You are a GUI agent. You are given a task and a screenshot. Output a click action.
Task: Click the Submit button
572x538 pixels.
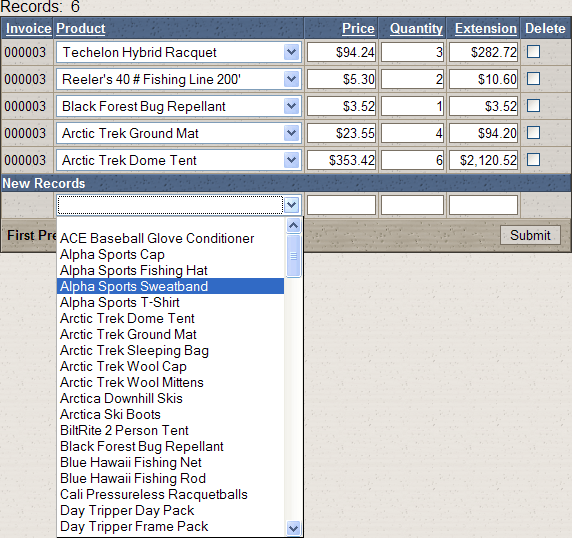click(530, 235)
